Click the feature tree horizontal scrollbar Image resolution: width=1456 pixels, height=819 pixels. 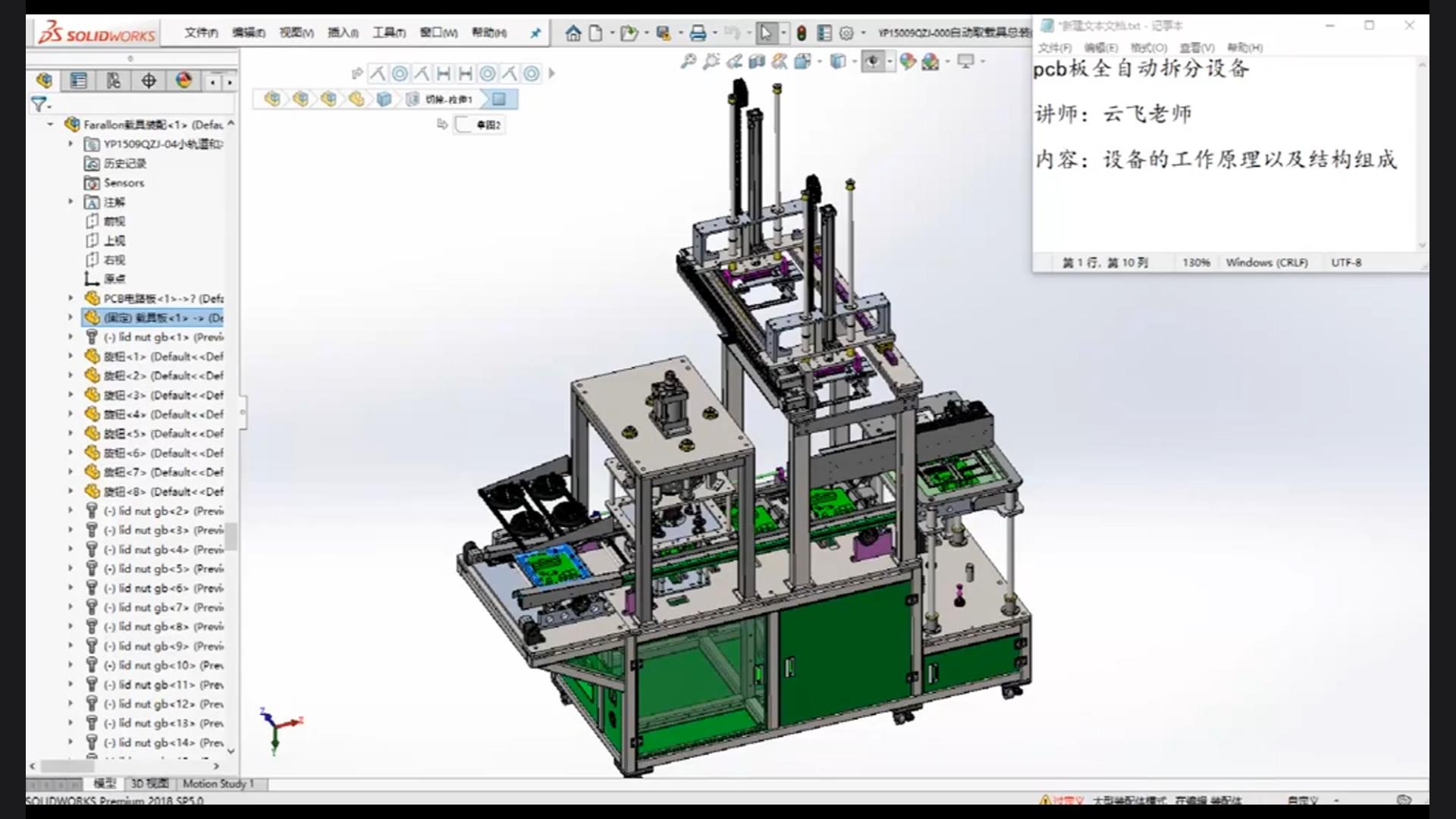(x=124, y=767)
